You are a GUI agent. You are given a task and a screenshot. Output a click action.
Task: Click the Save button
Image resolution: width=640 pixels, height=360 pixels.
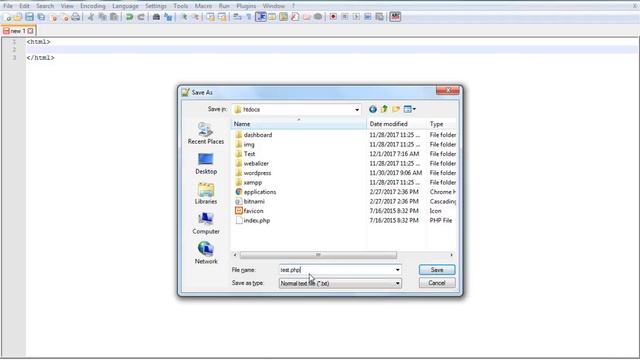437,270
